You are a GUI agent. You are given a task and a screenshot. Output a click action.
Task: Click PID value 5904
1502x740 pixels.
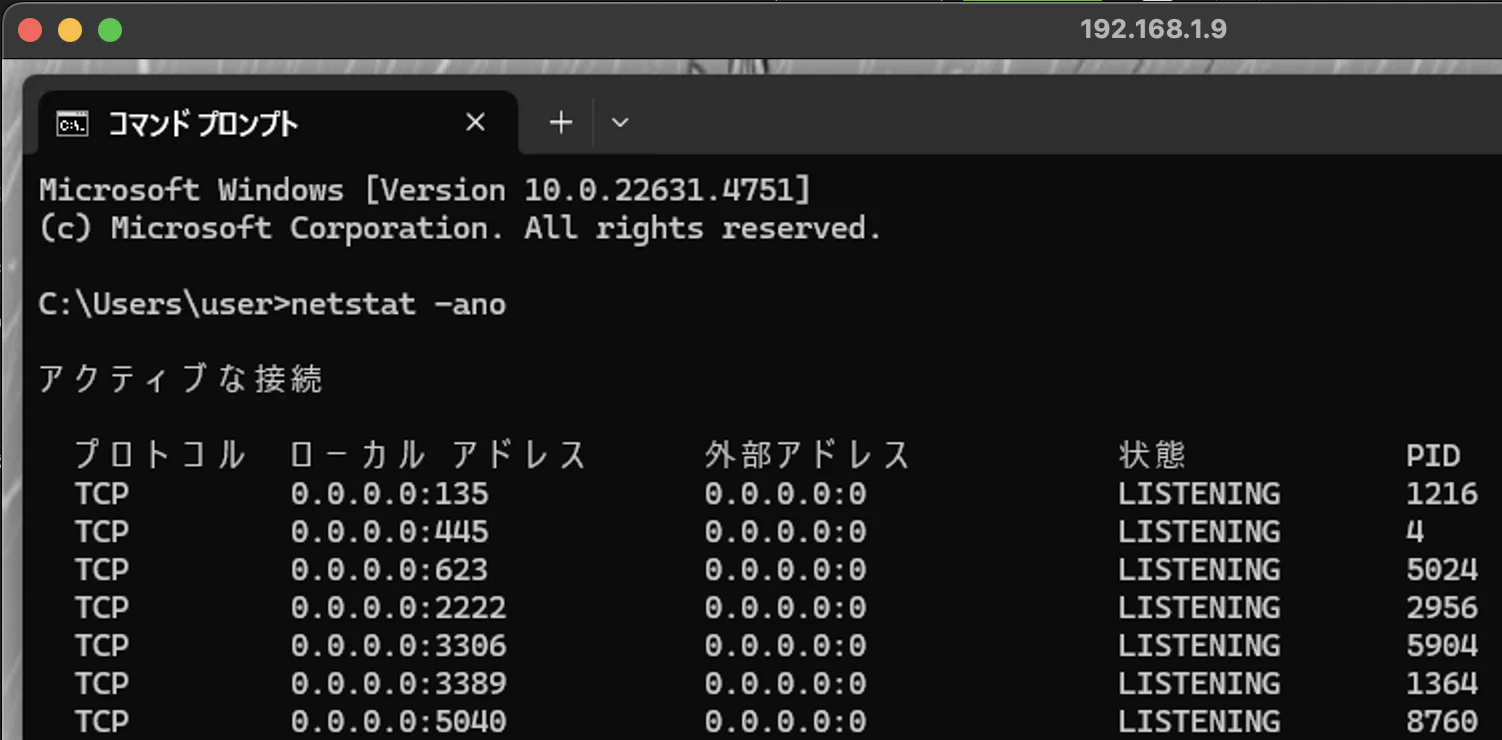point(1442,646)
